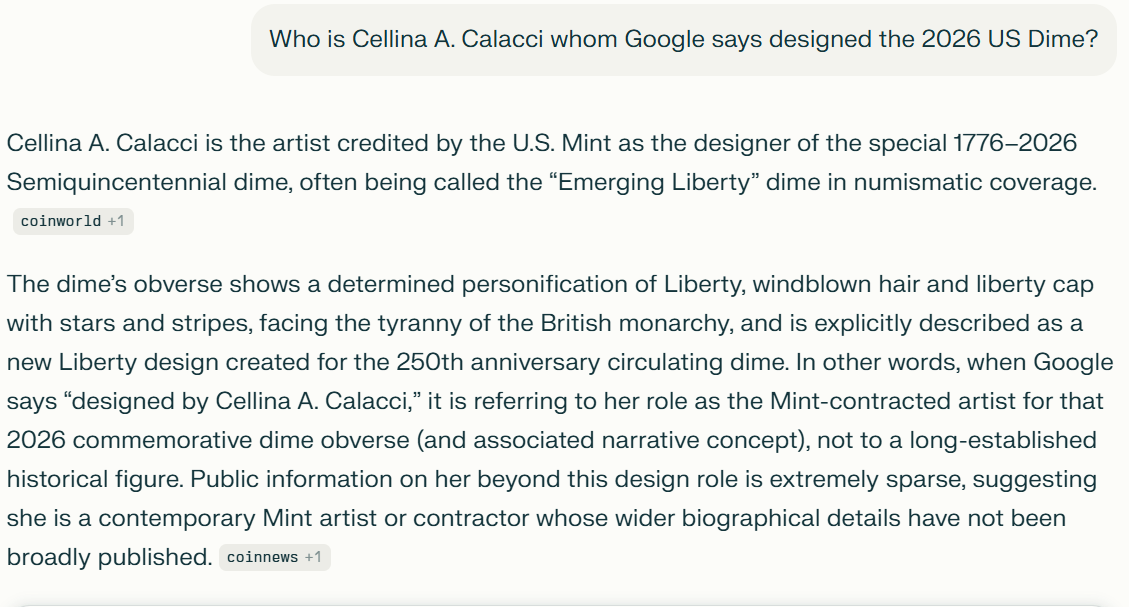1129x607 pixels.
Task: Click "broadly published" before coinnews chip
Action: [x=109, y=557]
